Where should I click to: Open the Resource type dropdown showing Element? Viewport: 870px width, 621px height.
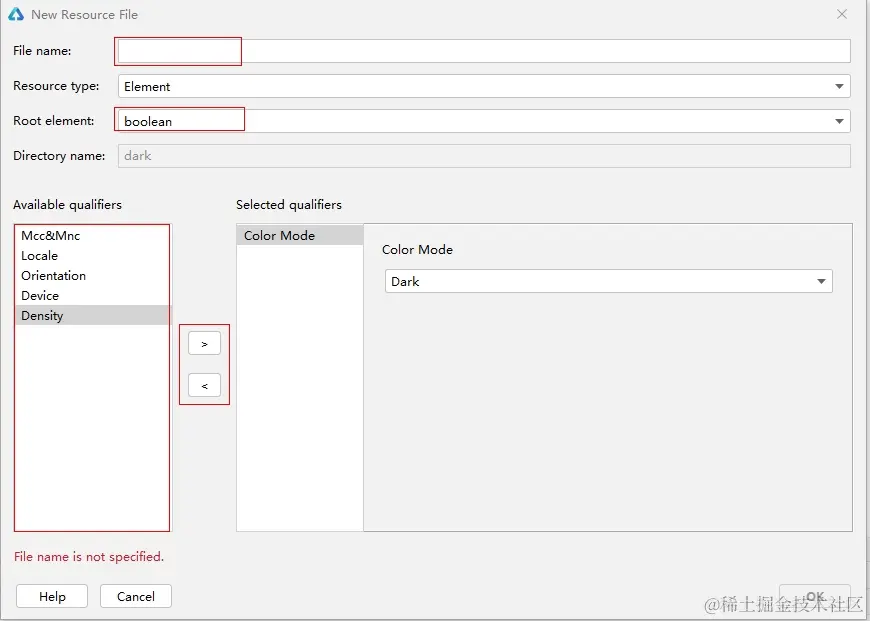click(x=484, y=87)
